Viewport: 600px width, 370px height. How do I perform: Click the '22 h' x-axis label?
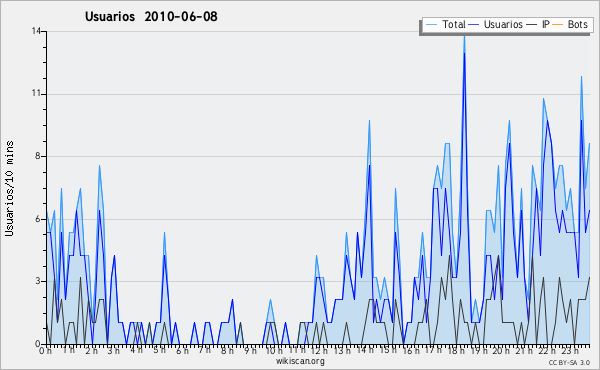click(x=546, y=350)
